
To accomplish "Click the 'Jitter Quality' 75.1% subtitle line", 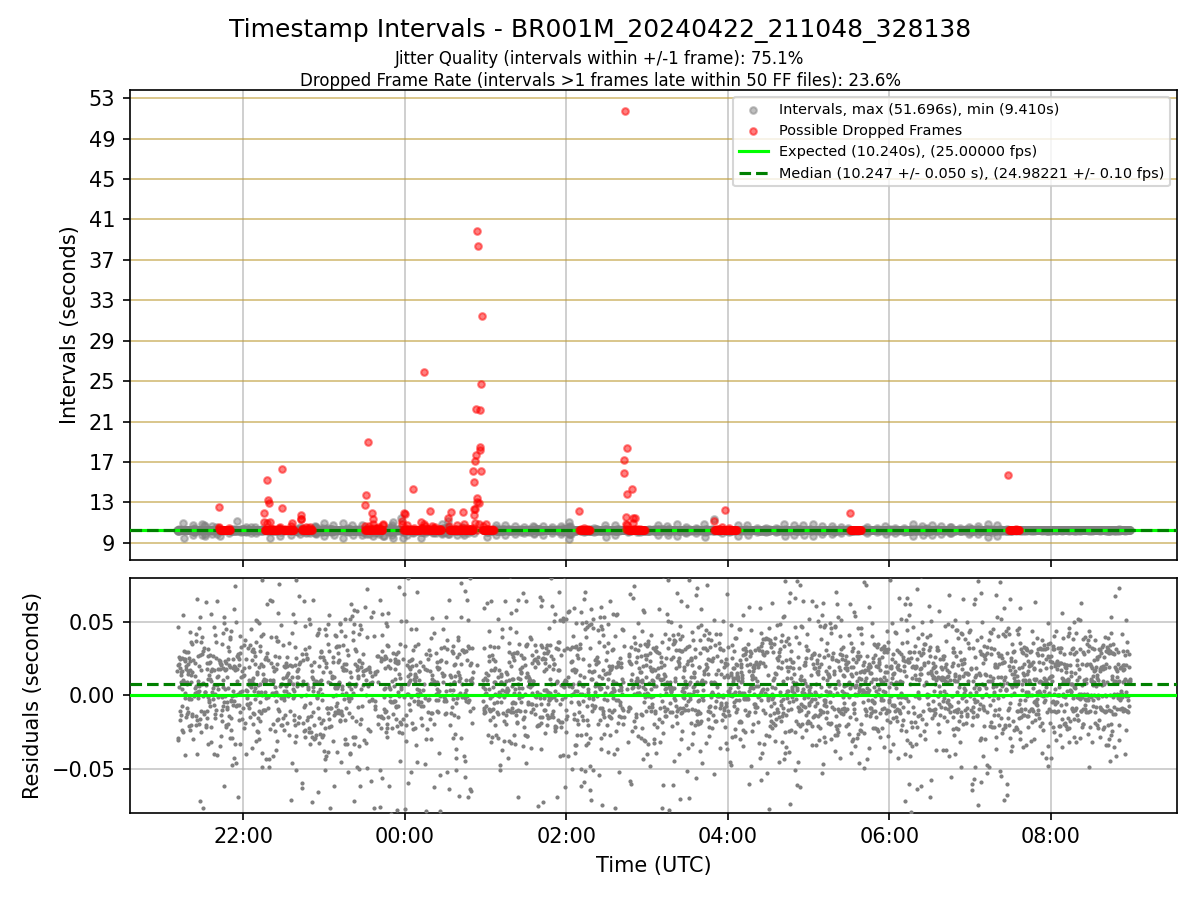I will [599, 58].
